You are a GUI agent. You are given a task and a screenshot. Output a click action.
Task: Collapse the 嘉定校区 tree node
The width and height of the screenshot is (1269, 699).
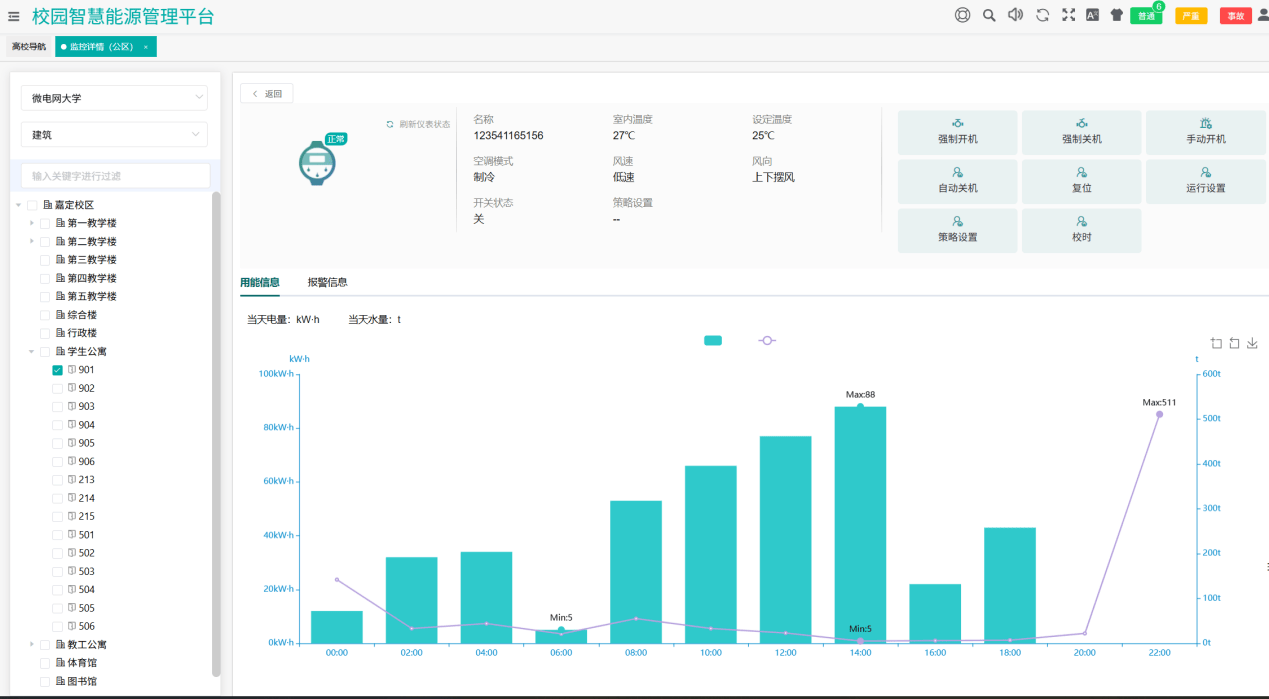[x=19, y=205]
